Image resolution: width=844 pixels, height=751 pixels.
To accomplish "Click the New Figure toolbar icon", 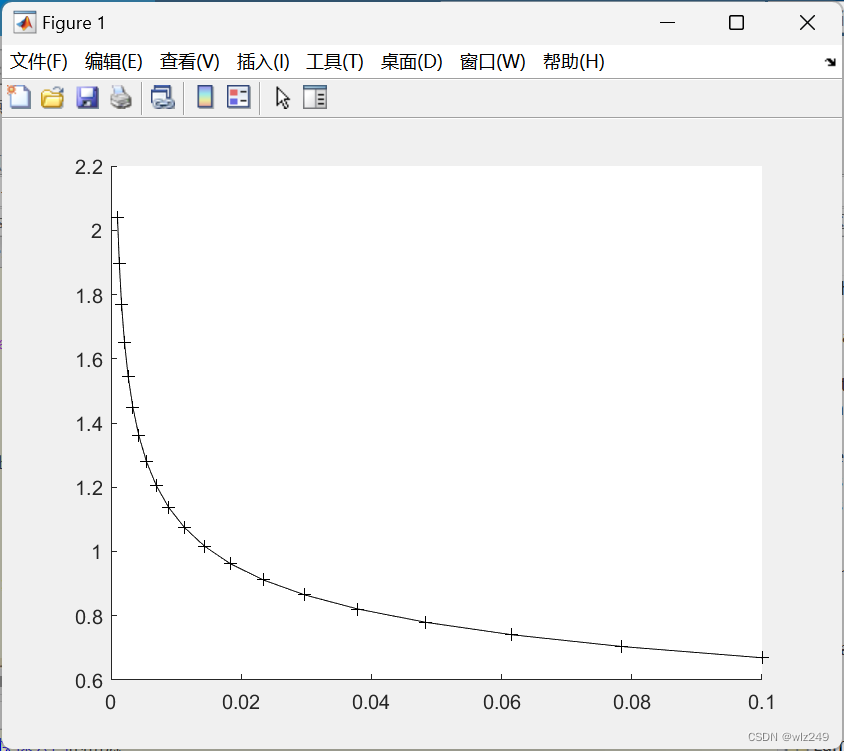I will coord(19,97).
